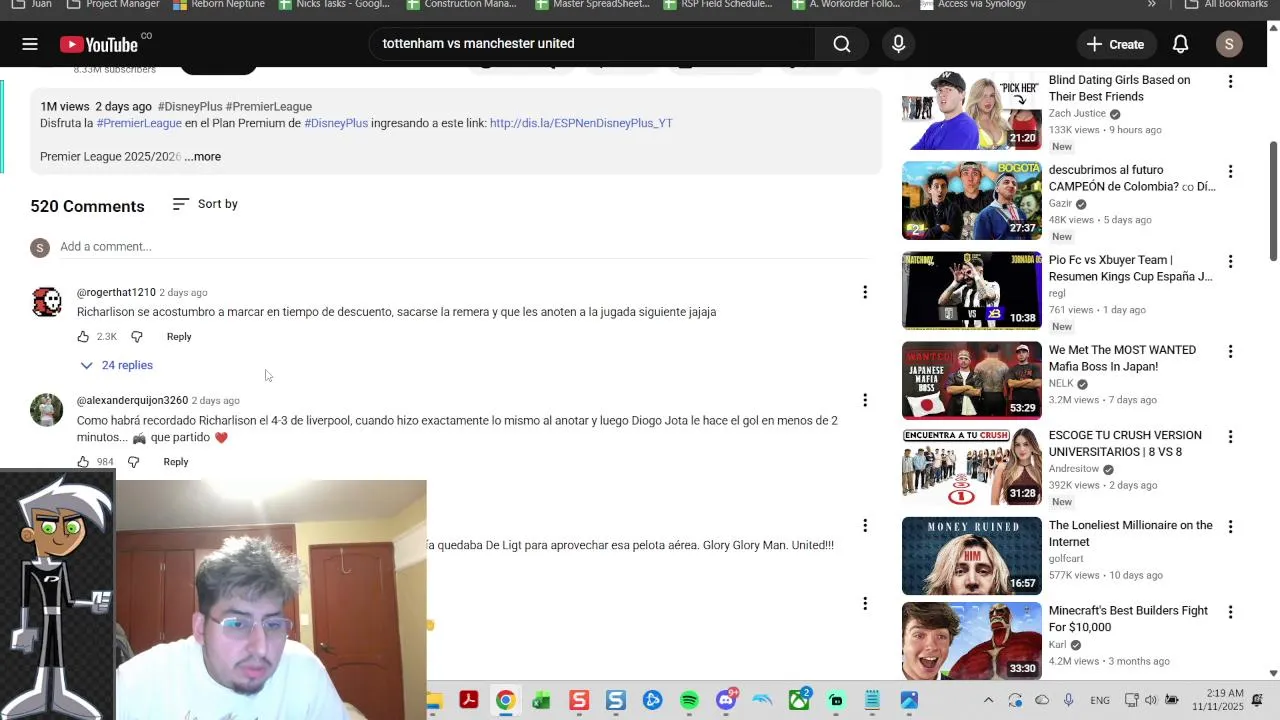Screen dimensions: 1280x720
Task: Open menu for We Met The MOST WANTED video
Action: tap(1230, 351)
